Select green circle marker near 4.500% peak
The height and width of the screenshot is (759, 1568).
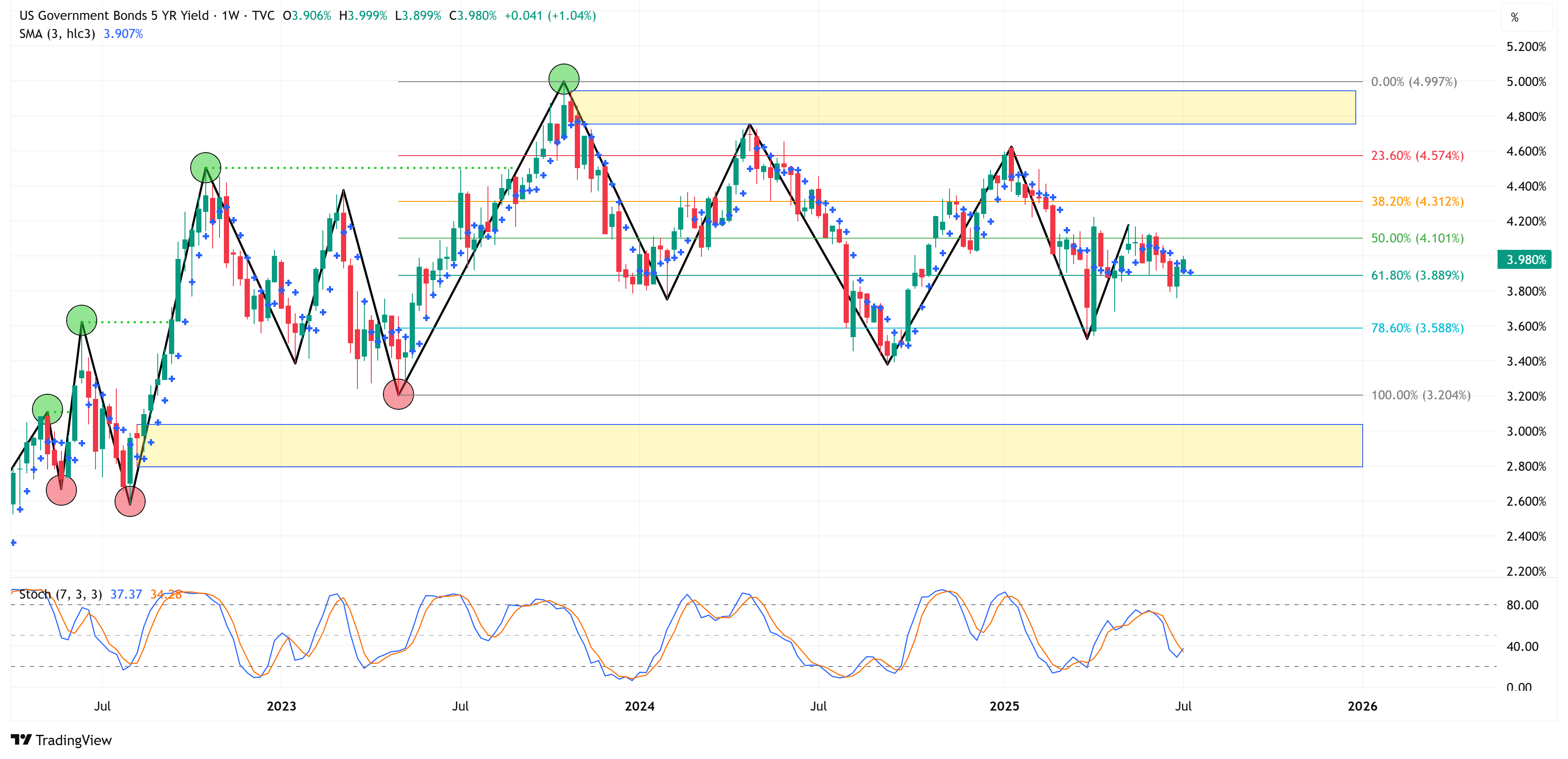(x=206, y=167)
